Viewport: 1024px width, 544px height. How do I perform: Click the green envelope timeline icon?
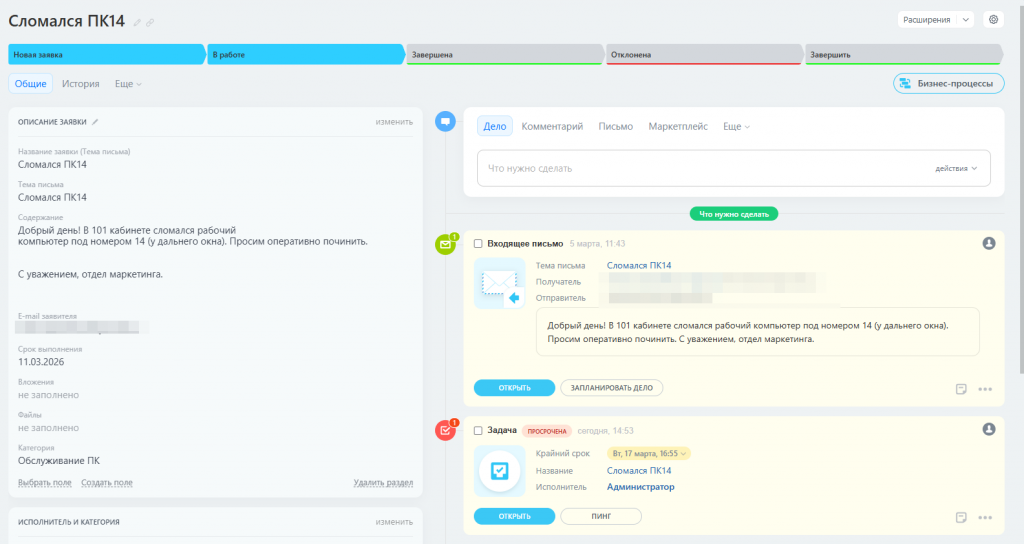click(446, 244)
